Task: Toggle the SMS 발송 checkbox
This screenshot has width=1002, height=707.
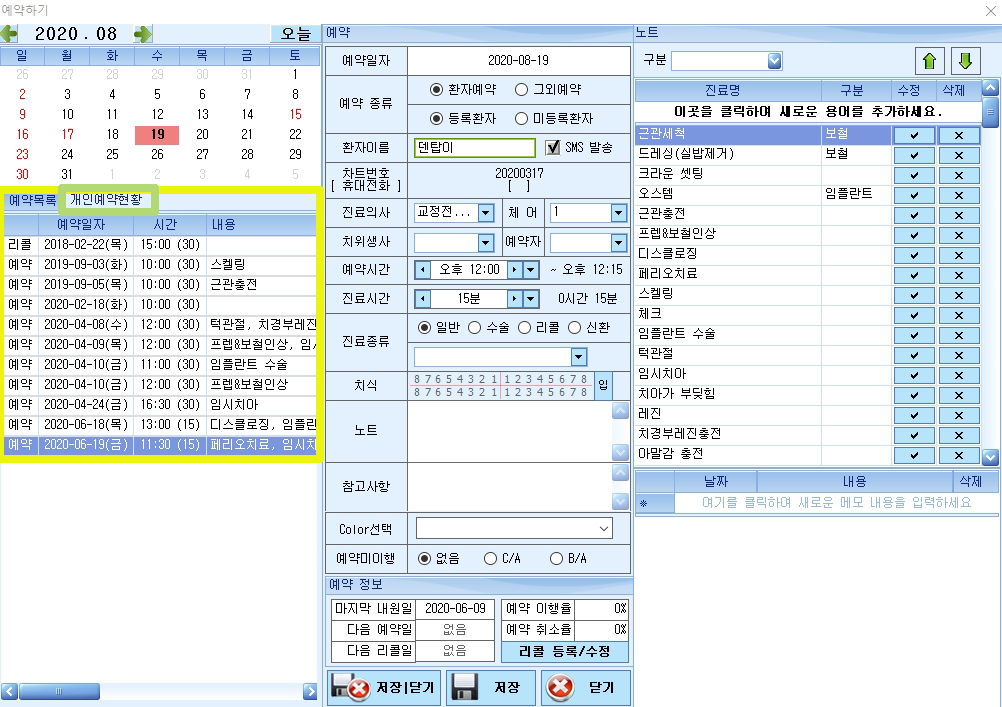Action: (x=553, y=148)
